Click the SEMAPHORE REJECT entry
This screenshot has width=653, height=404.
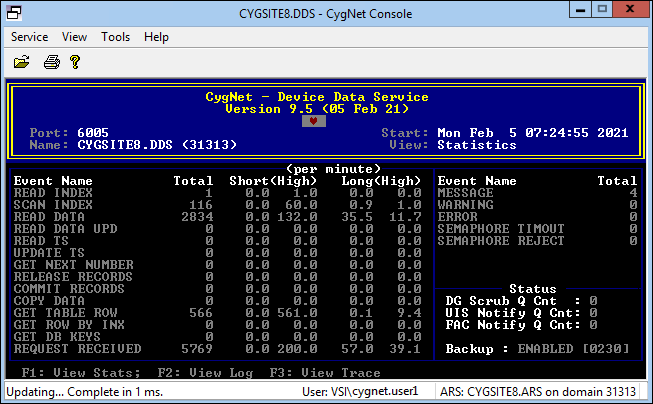pyautogui.click(x=501, y=241)
